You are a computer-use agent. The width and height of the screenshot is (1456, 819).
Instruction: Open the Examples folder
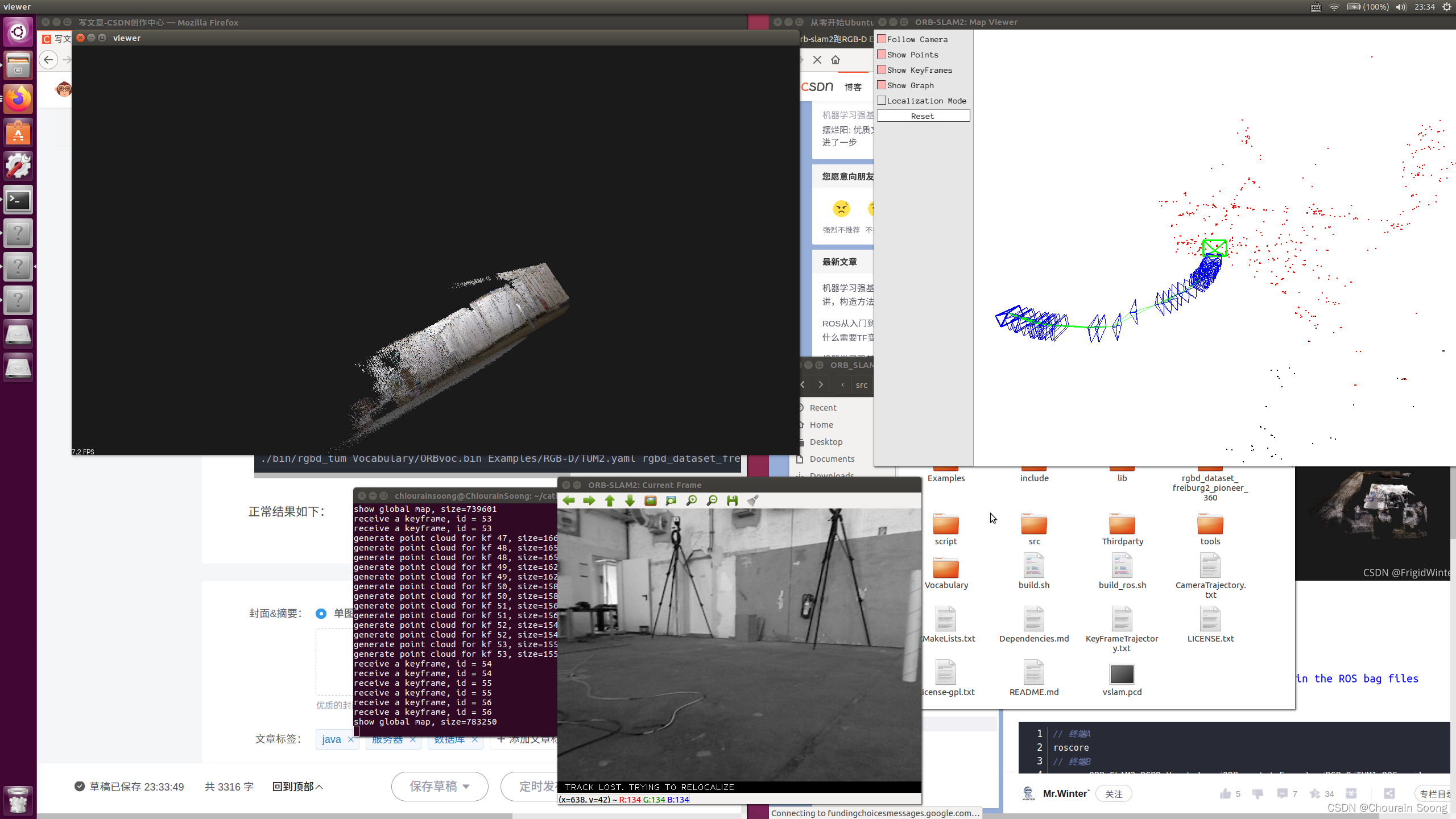(946, 475)
